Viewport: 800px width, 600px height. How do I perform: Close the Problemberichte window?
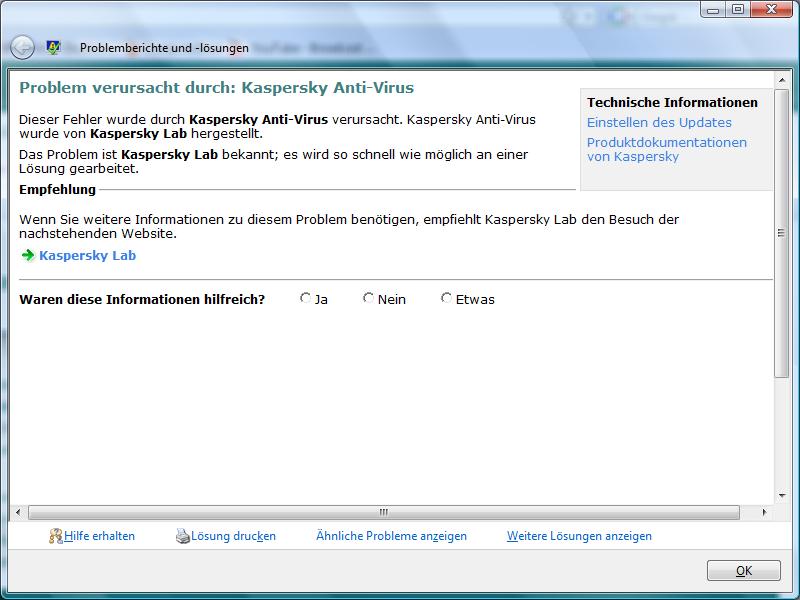tap(771, 10)
